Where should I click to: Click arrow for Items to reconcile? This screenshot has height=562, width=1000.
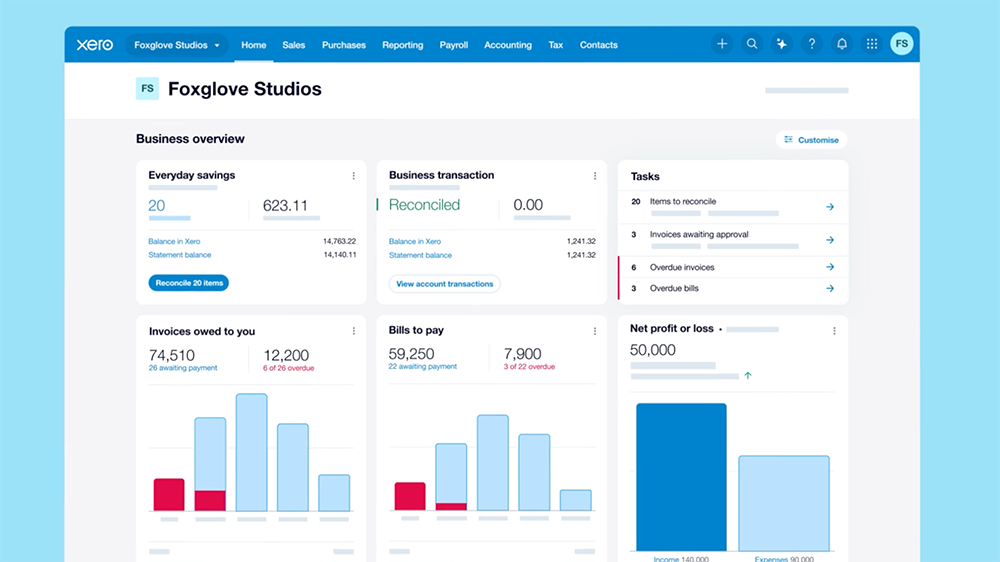pos(830,207)
